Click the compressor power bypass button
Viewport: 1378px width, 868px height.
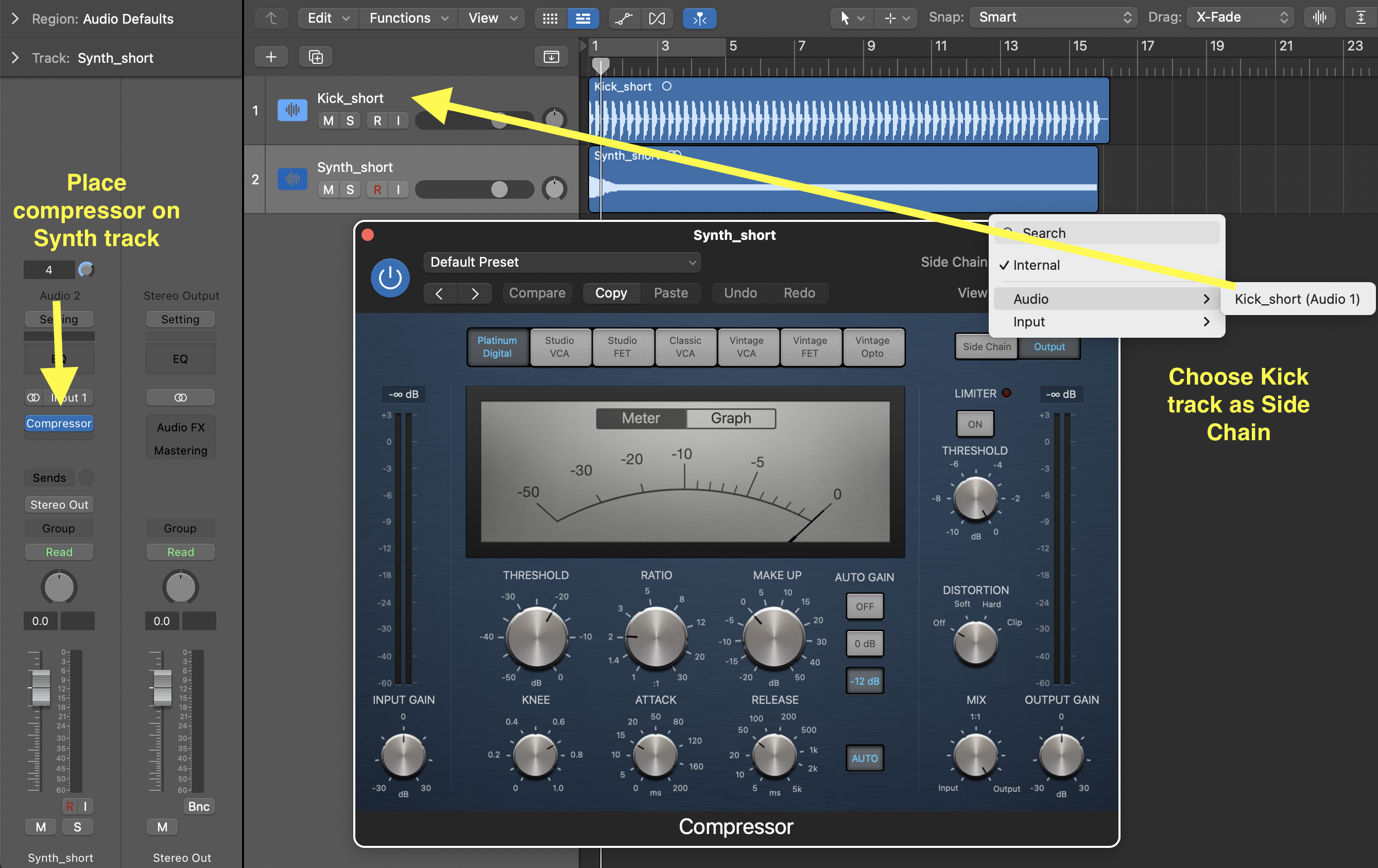[x=390, y=278]
